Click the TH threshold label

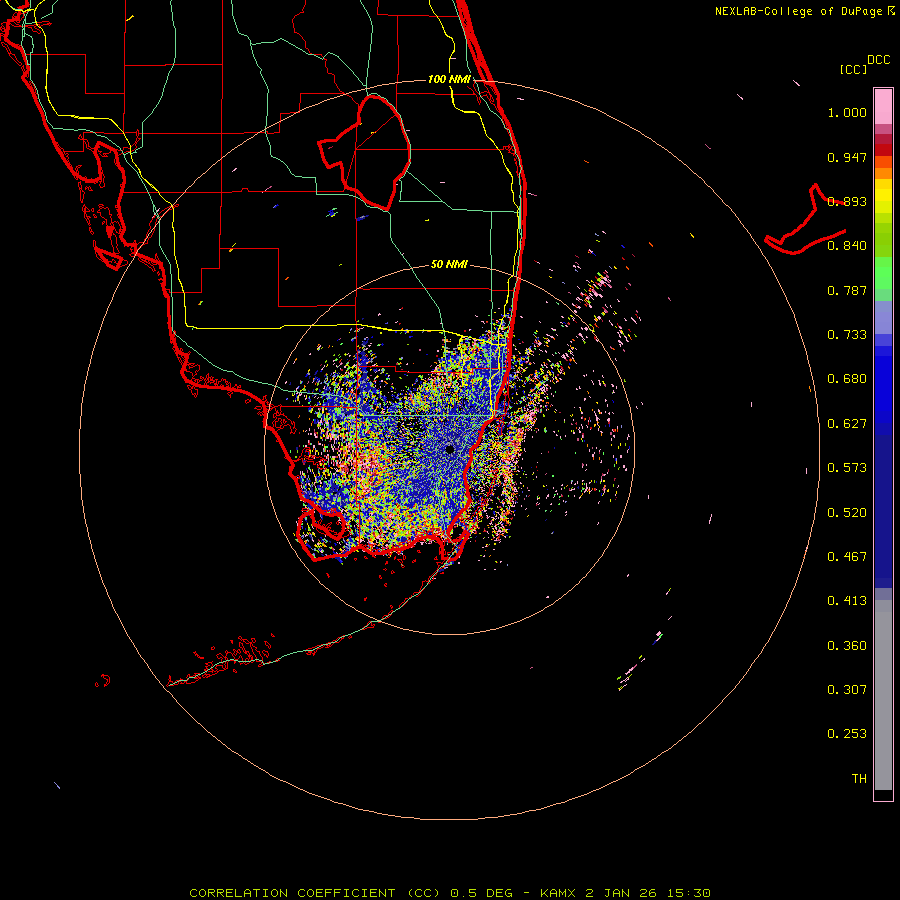pyautogui.click(x=859, y=779)
